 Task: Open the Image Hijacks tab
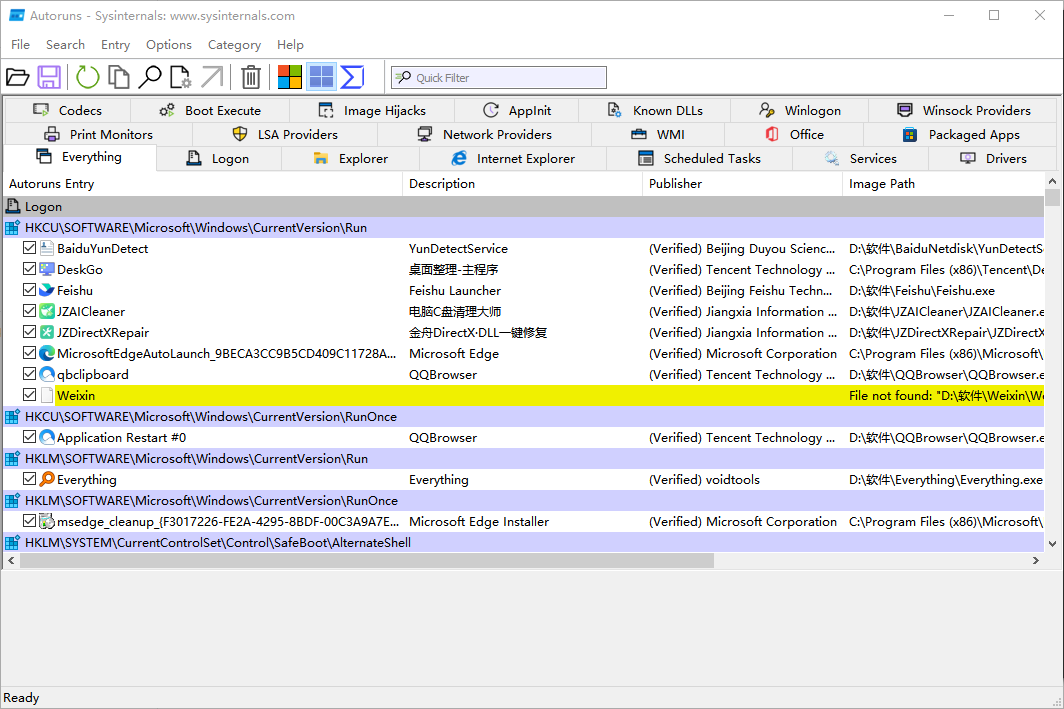[372, 111]
